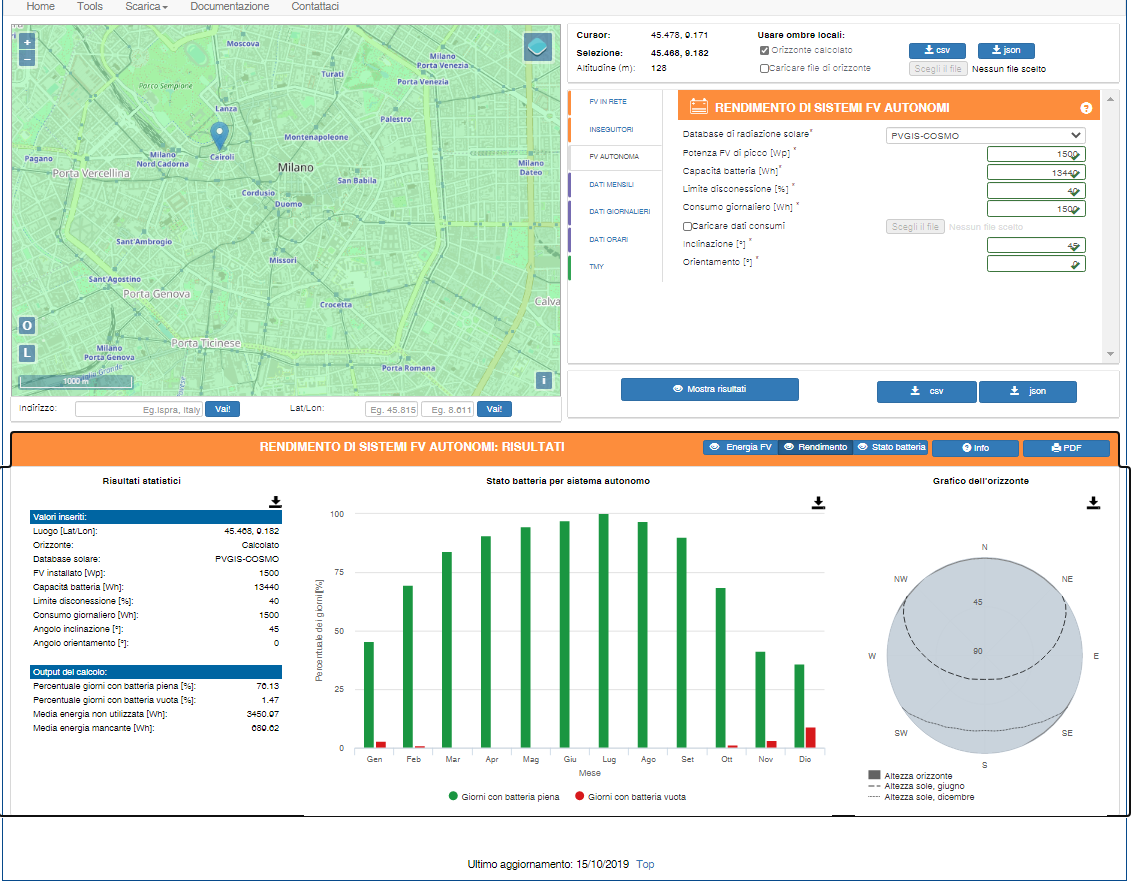Open the PVGIS-COSMO radiation database dropdown

[985, 135]
